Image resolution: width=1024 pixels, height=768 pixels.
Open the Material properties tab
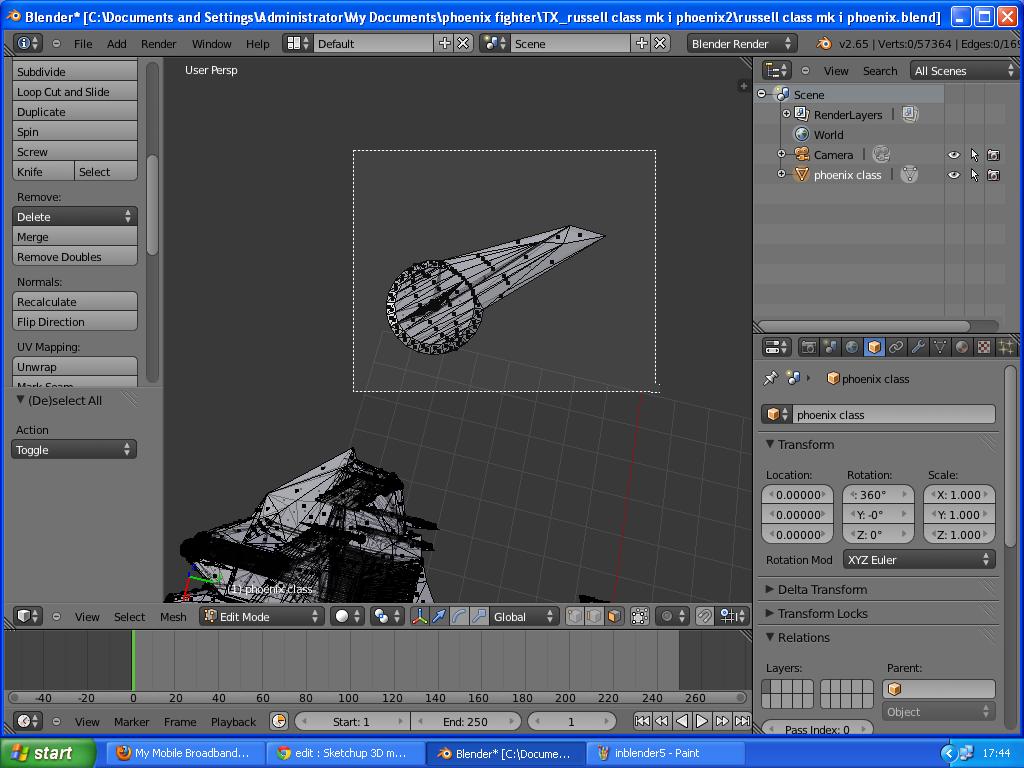pyautogui.click(x=962, y=347)
